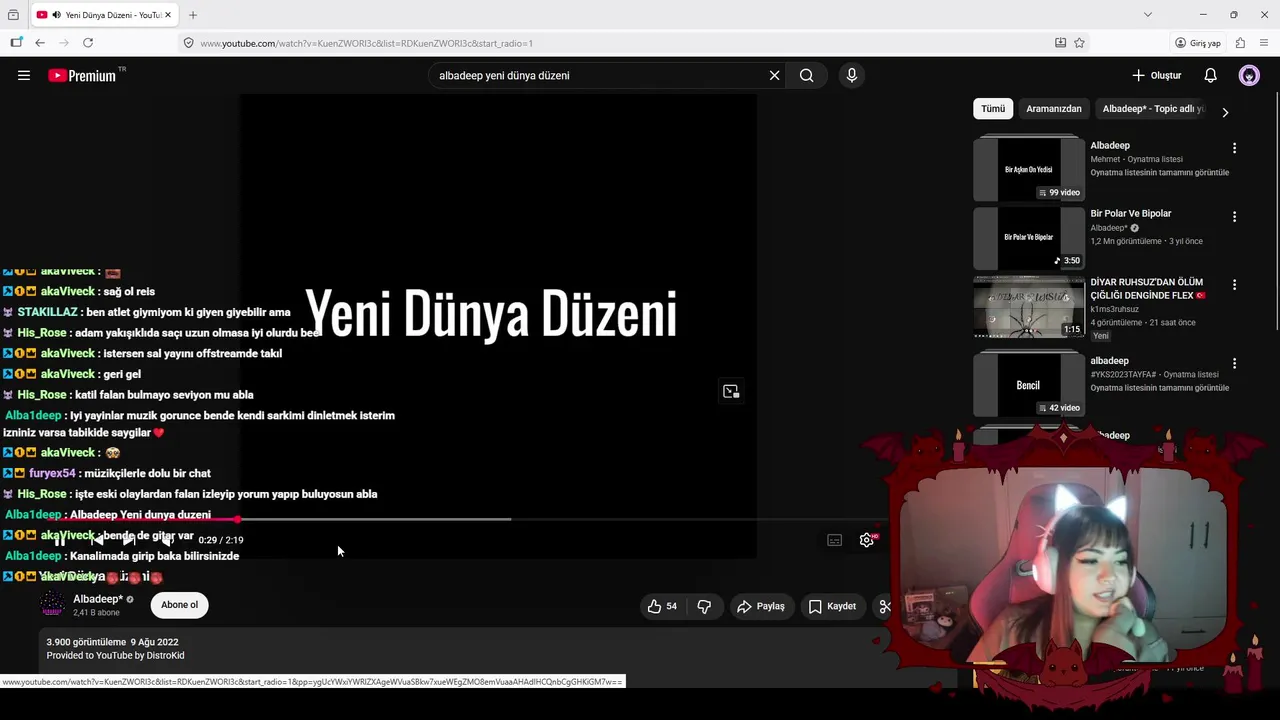
Task: Open the DİYAR RUHSUZ spider video thumbnail
Action: [1028, 307]
